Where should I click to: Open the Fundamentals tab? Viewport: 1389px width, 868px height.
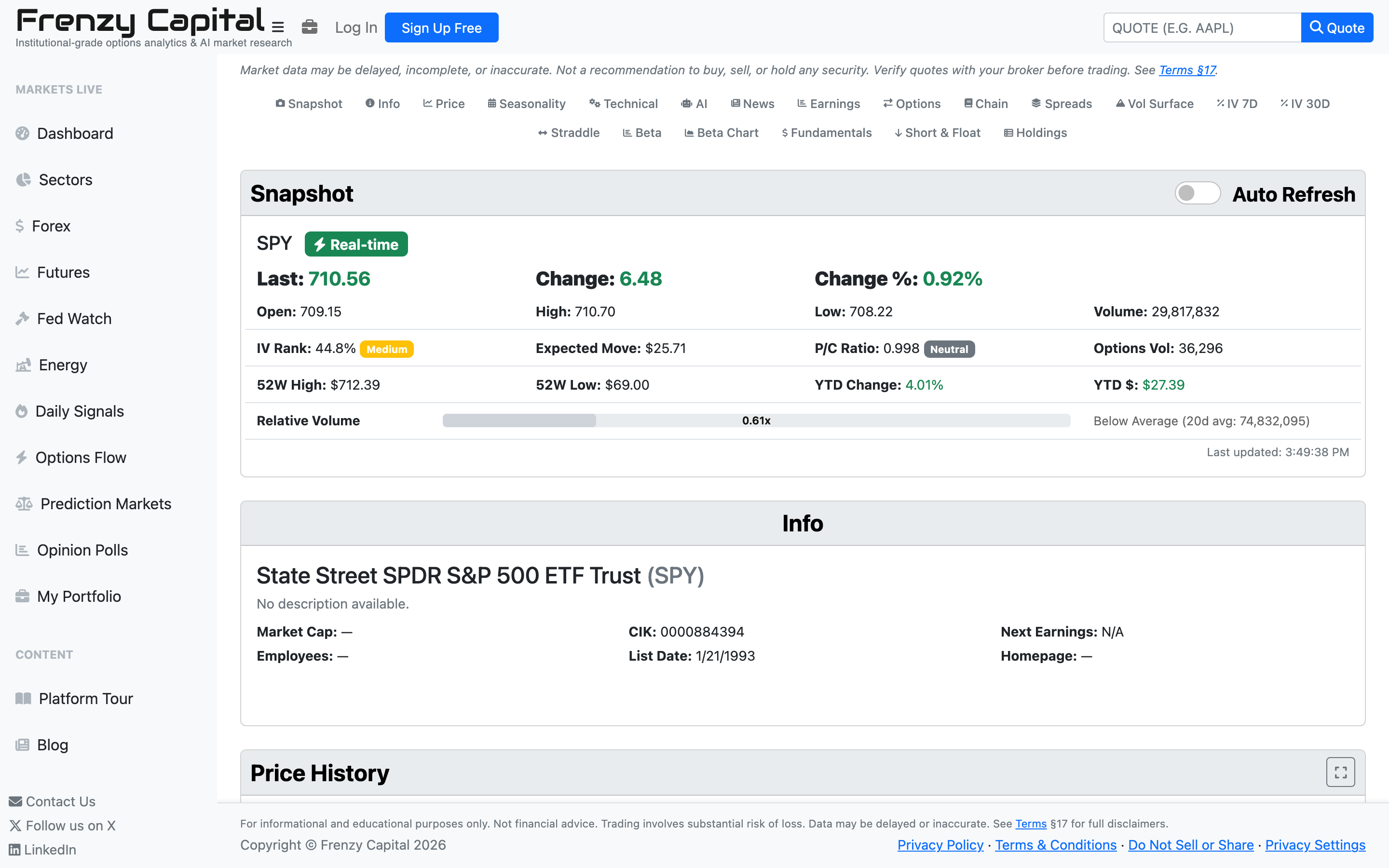point(827,133)
